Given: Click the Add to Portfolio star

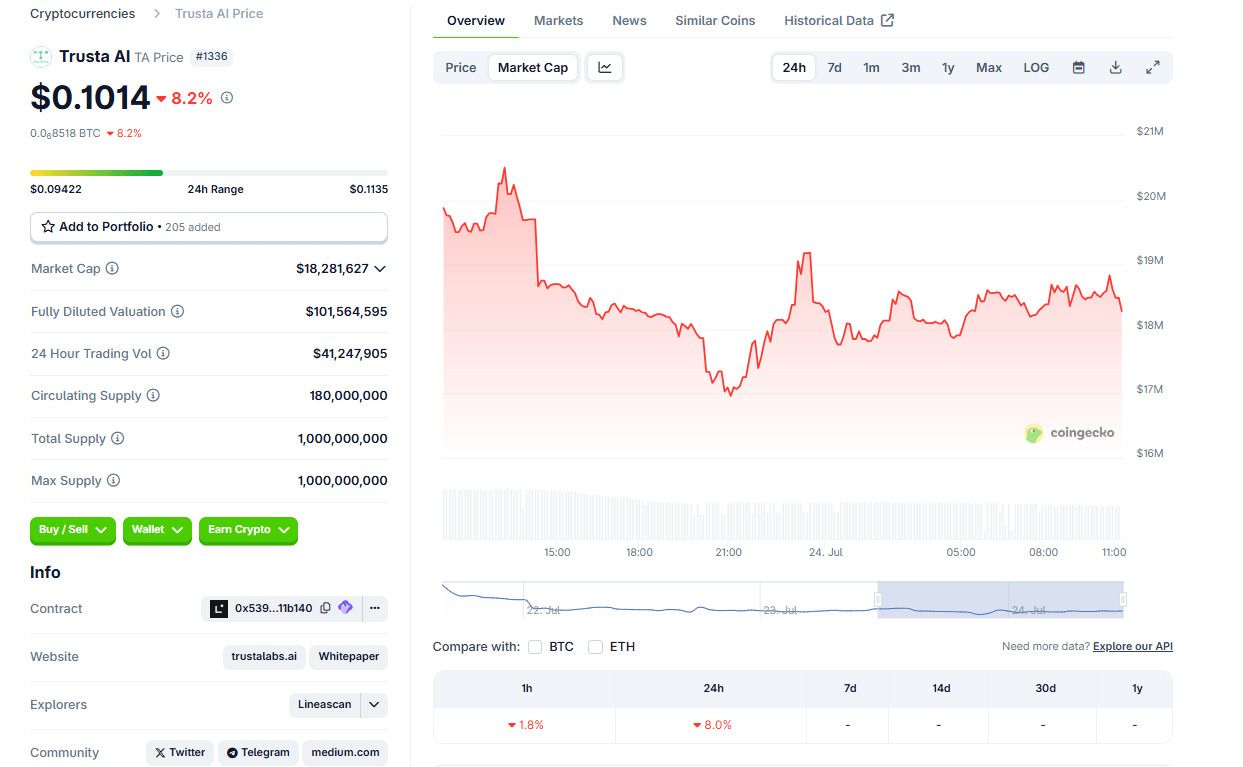Looking at the screenshot, I should (x=48, y=227).
